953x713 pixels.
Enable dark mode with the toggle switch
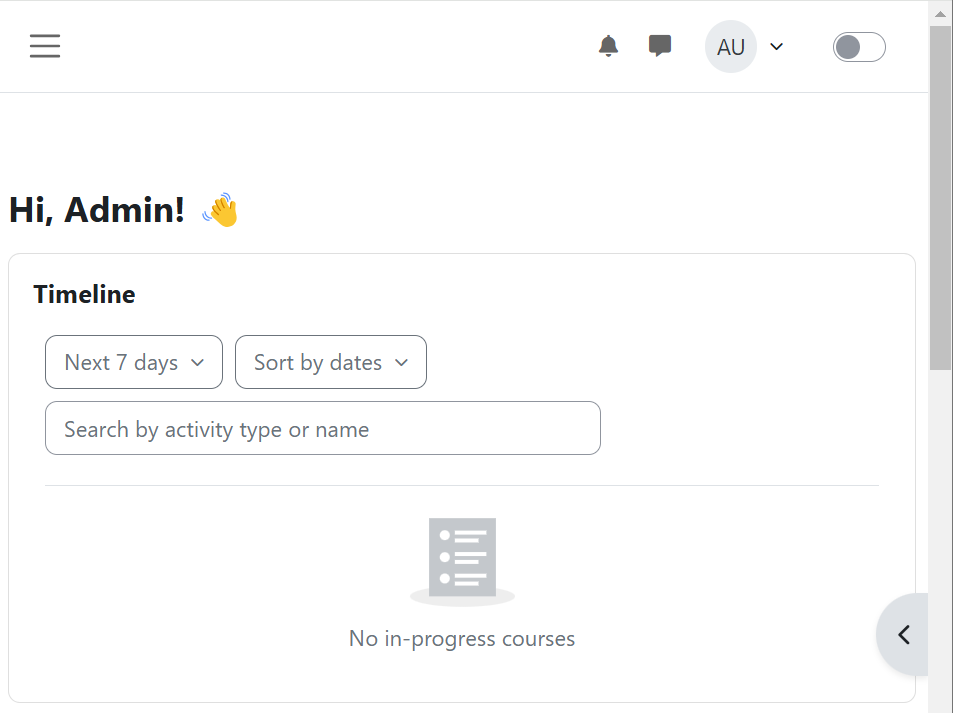pos(858,46)
